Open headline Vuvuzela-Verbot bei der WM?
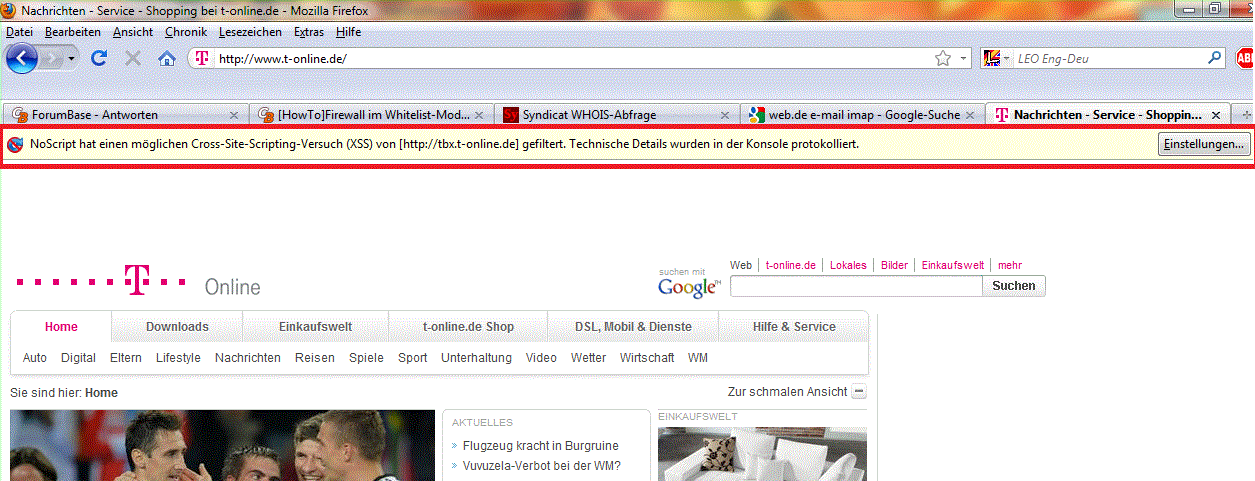Viewport: 1255px width, 481px height. 542,465
